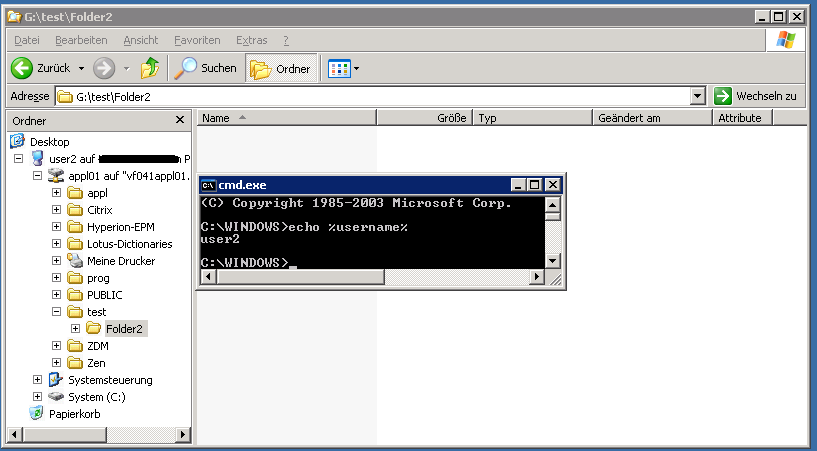Open the forward history dropdown arrow
817x451 pixels.
click(126, 68)
